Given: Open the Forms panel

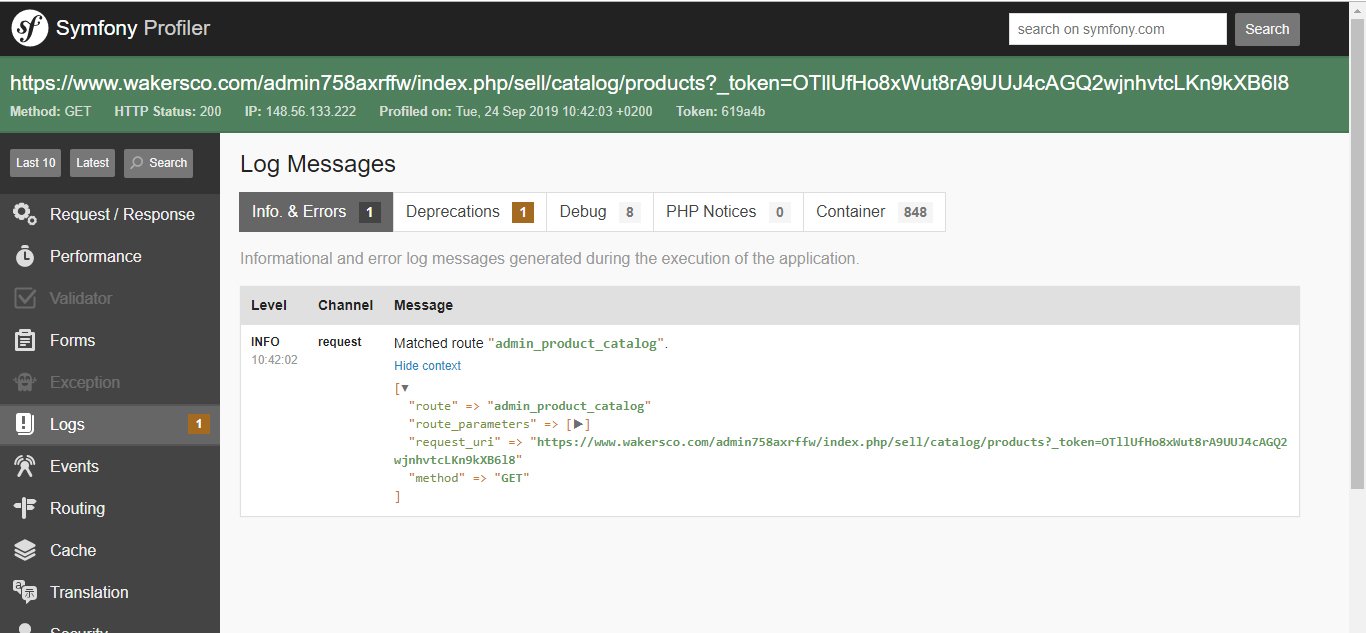Looking at the screenshot, I should click(x=110, y=340).
